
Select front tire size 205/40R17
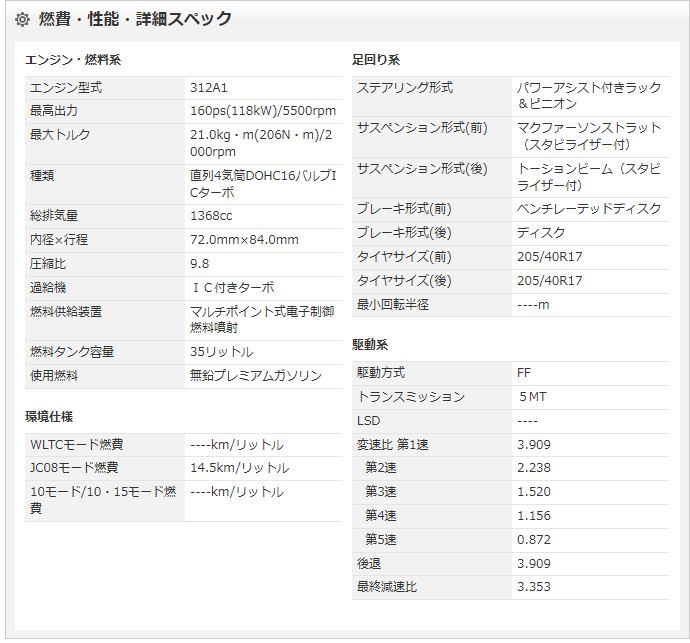point(550,257)
